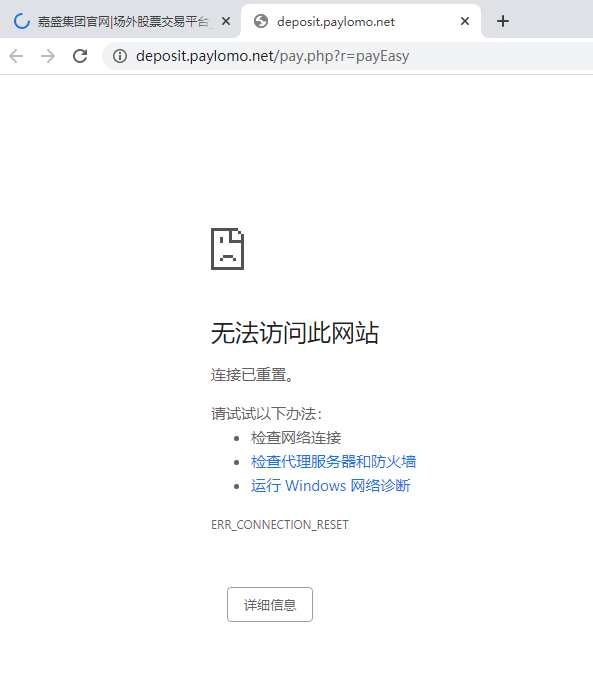The height and width of the screenshot is (682, 593).
Task: Click the 检查网络连接 suggestion text
Action: point(296,438)
